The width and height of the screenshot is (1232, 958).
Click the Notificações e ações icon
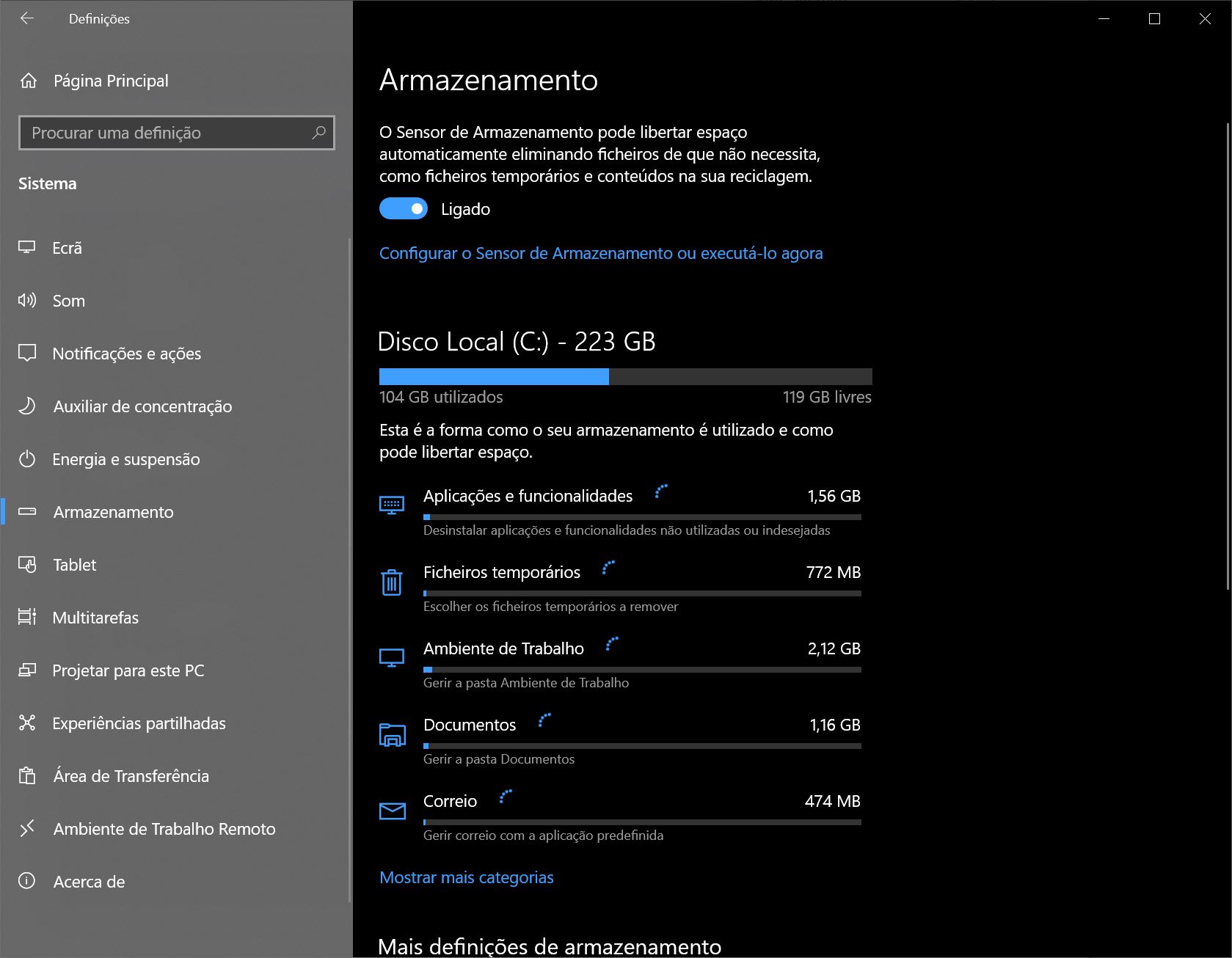(x=27, y=353)
